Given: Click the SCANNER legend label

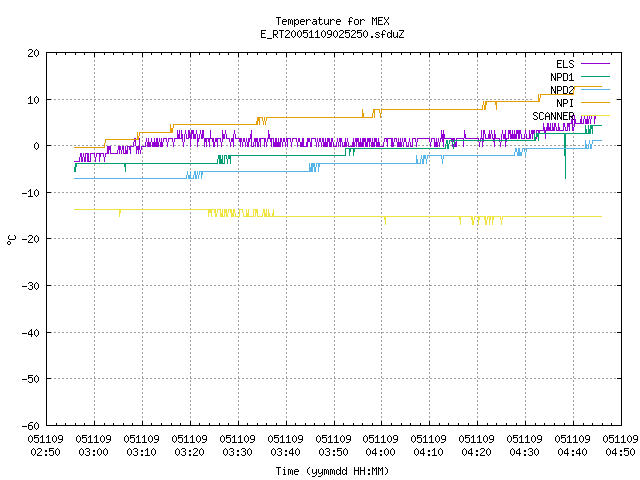Looking at the screenshot, I should [553, 116].
